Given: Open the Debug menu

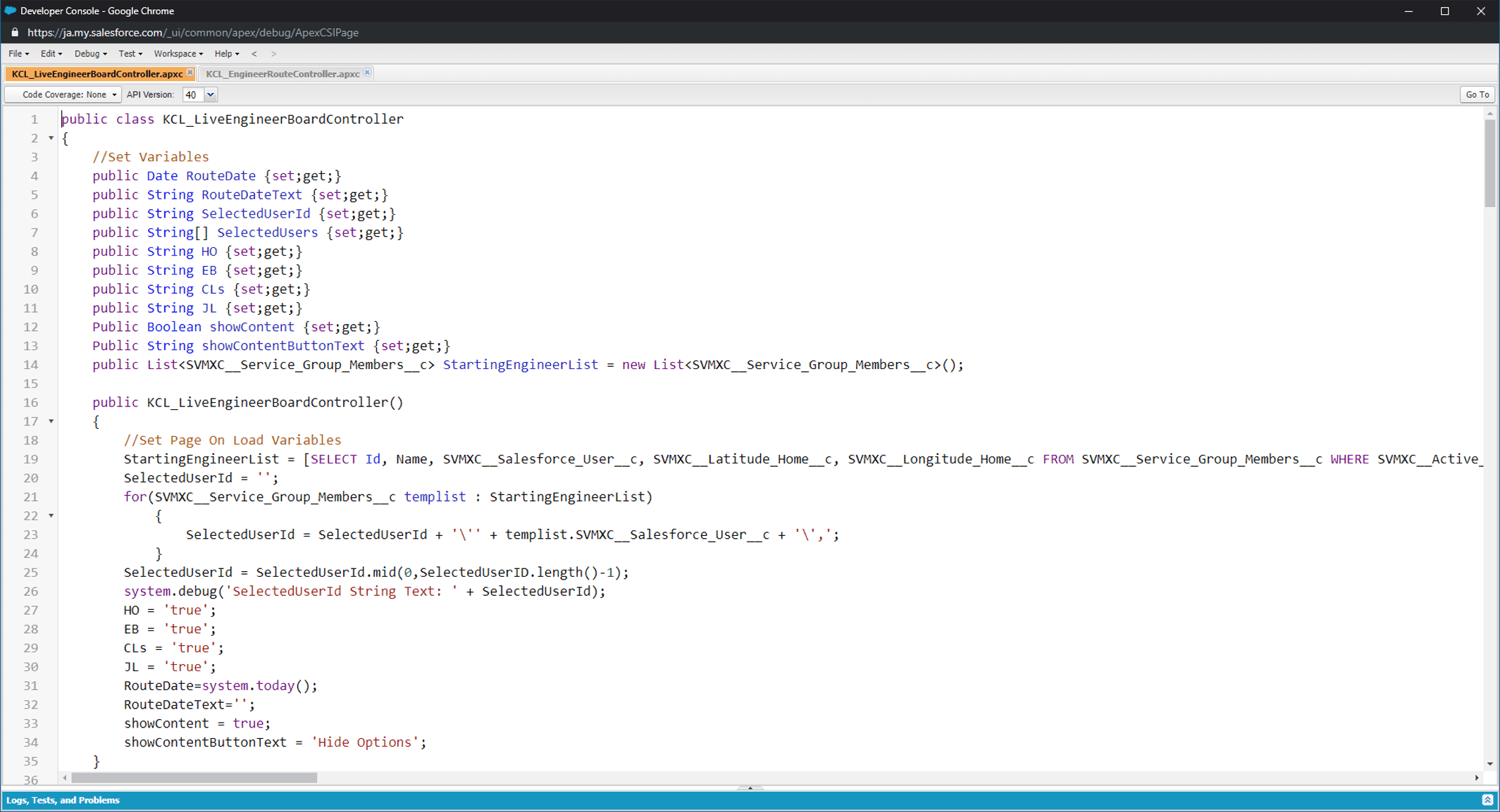Looking at the screenshot, I should [90, 54].
